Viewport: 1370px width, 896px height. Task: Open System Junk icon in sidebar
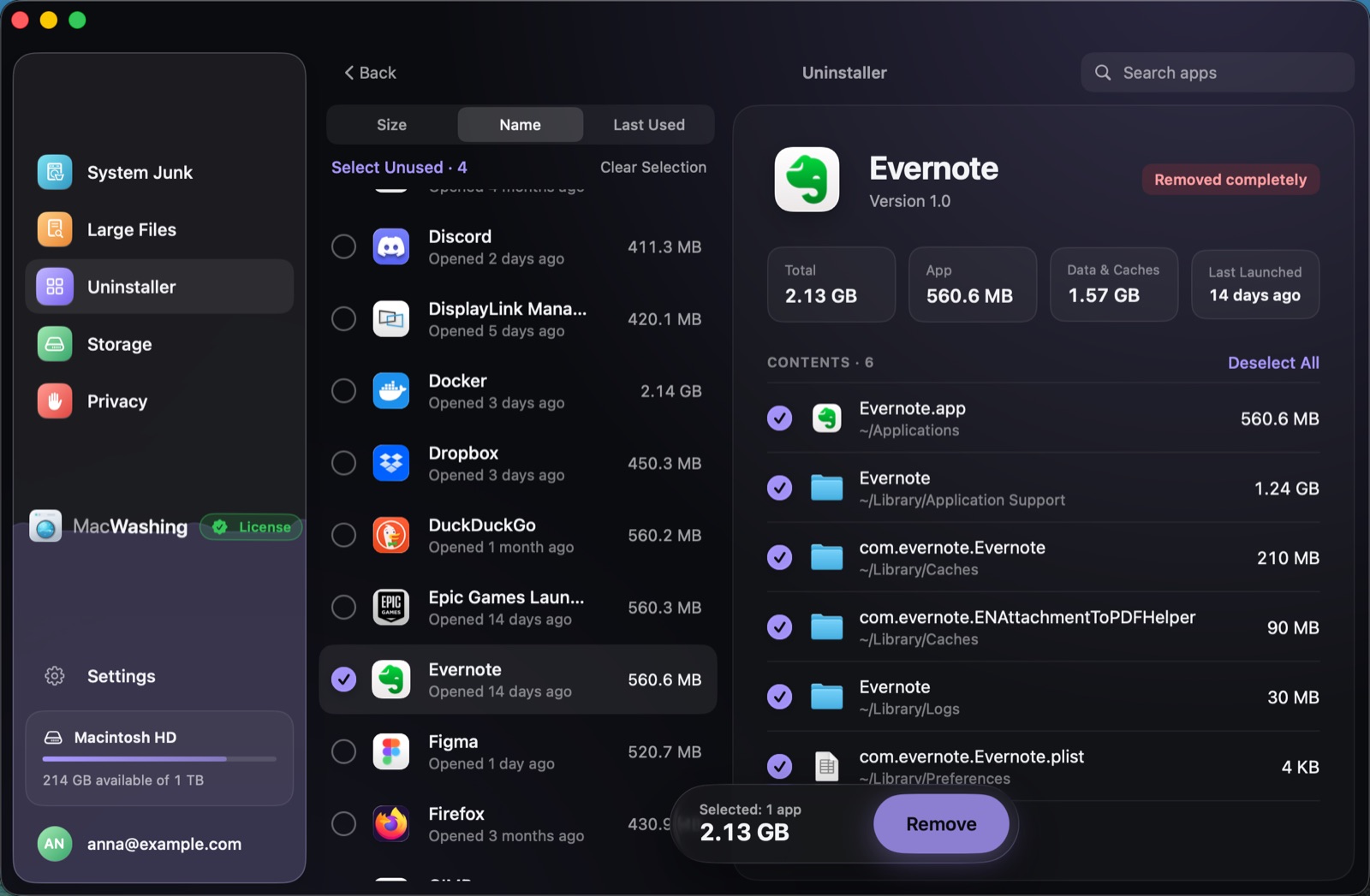55,172
